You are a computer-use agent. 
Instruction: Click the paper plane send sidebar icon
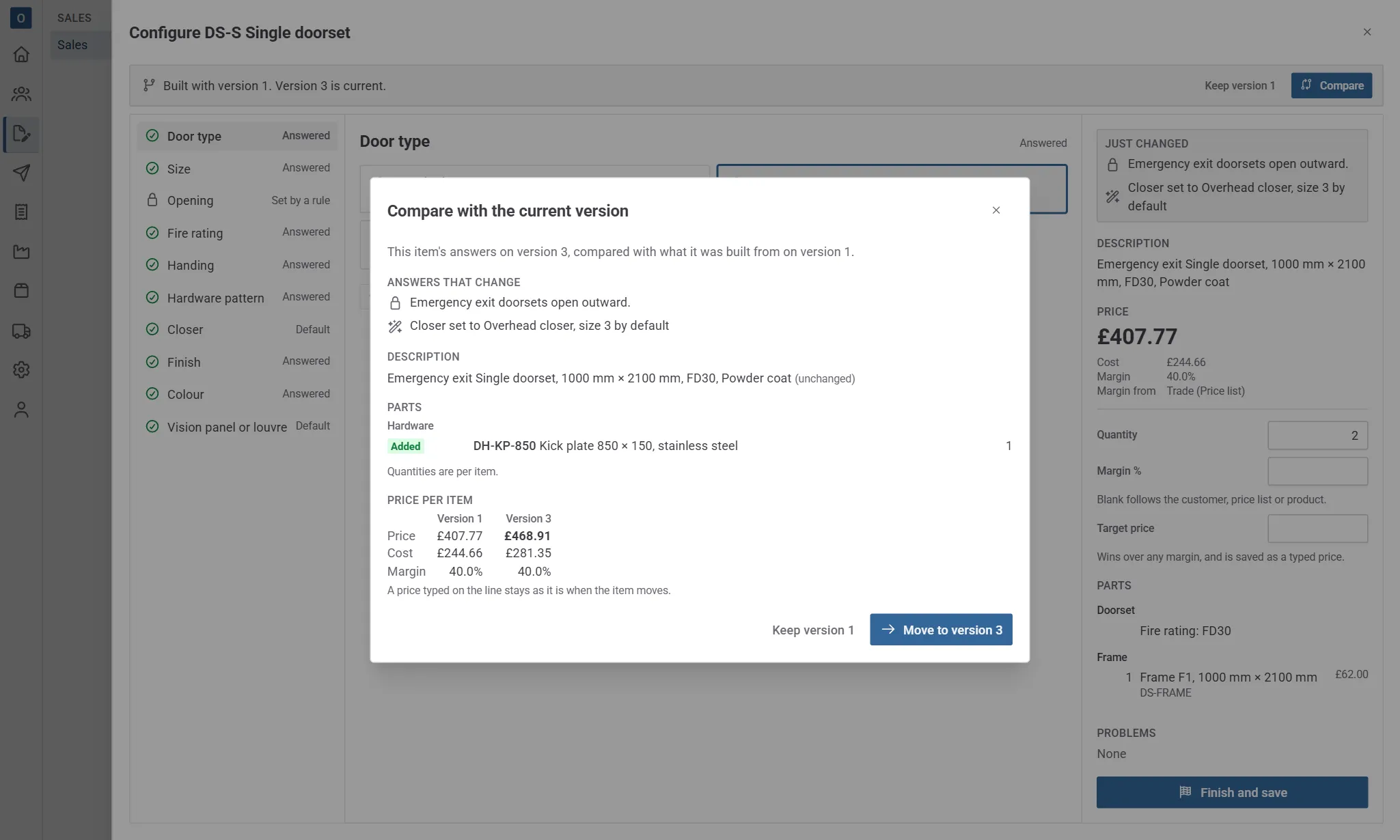click(x=21, y=173)
